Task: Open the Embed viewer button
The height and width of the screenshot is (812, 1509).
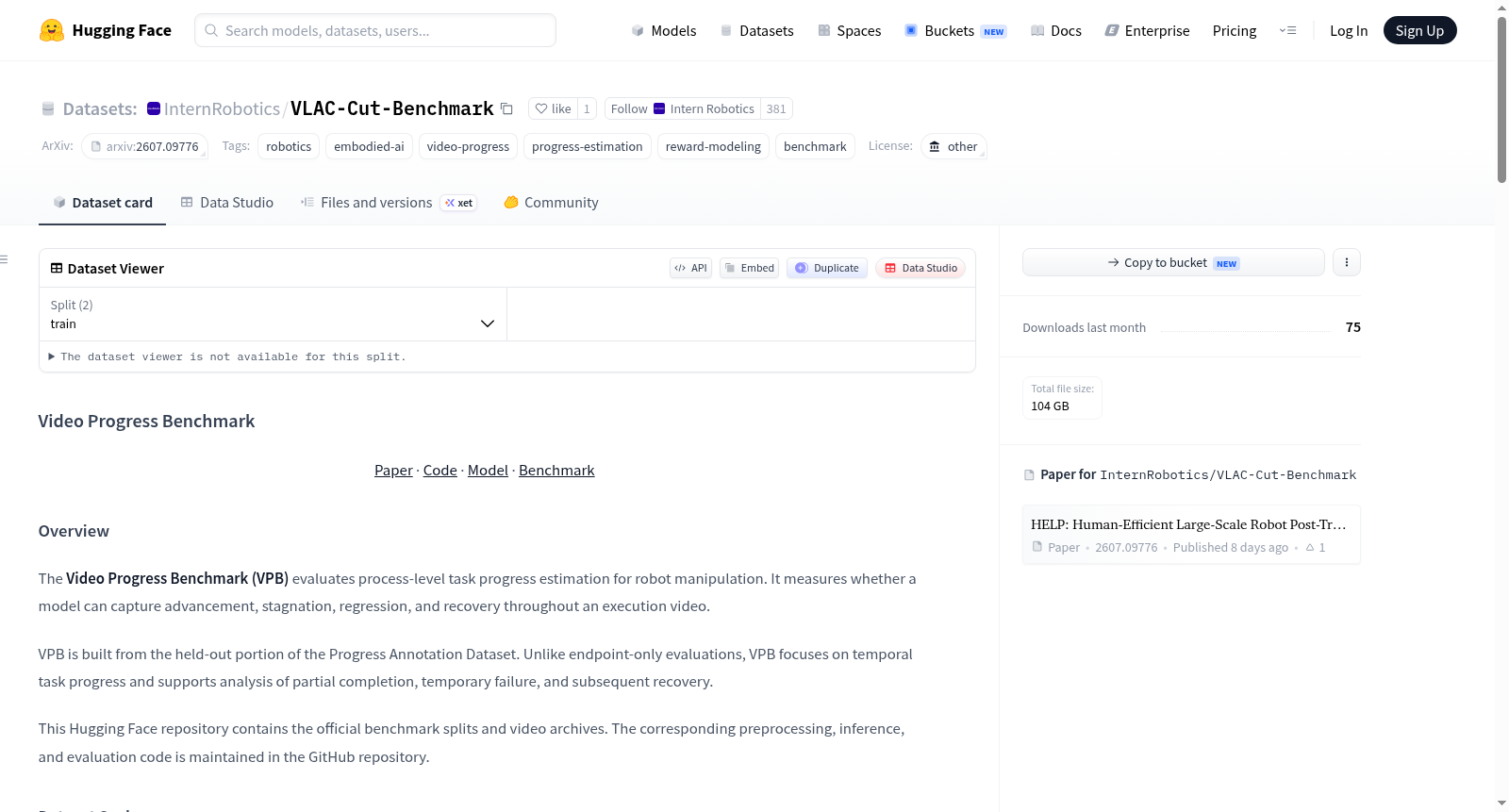Action: point(750,268)
